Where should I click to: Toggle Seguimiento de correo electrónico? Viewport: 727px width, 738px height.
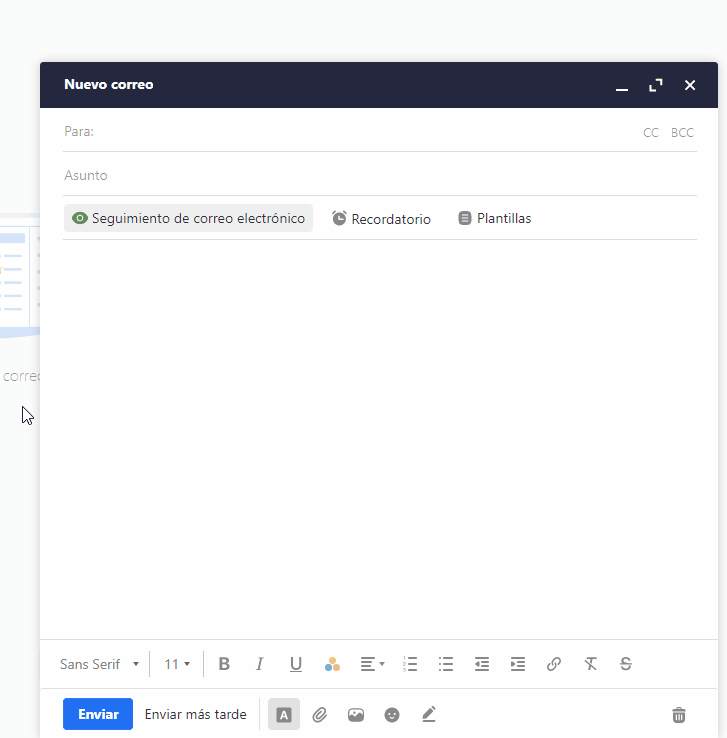pos(188,218)
